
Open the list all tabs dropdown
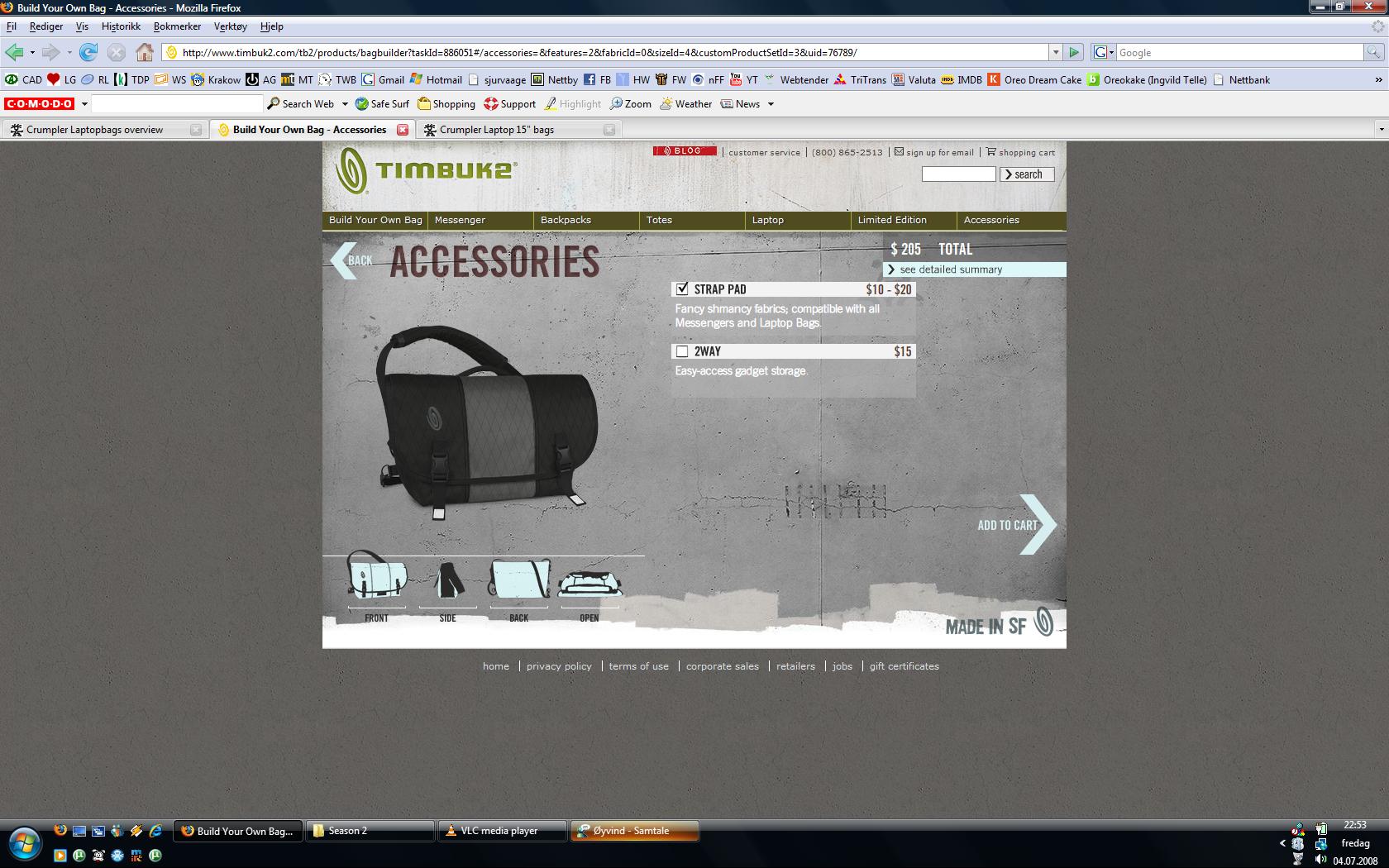click(1381, 129)
